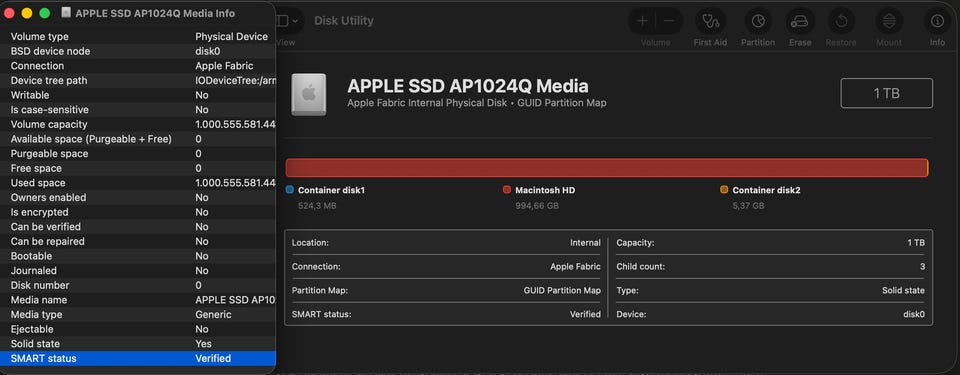Select the Media type row
This screenshot has height=375, width=960.
click(138, 314)
